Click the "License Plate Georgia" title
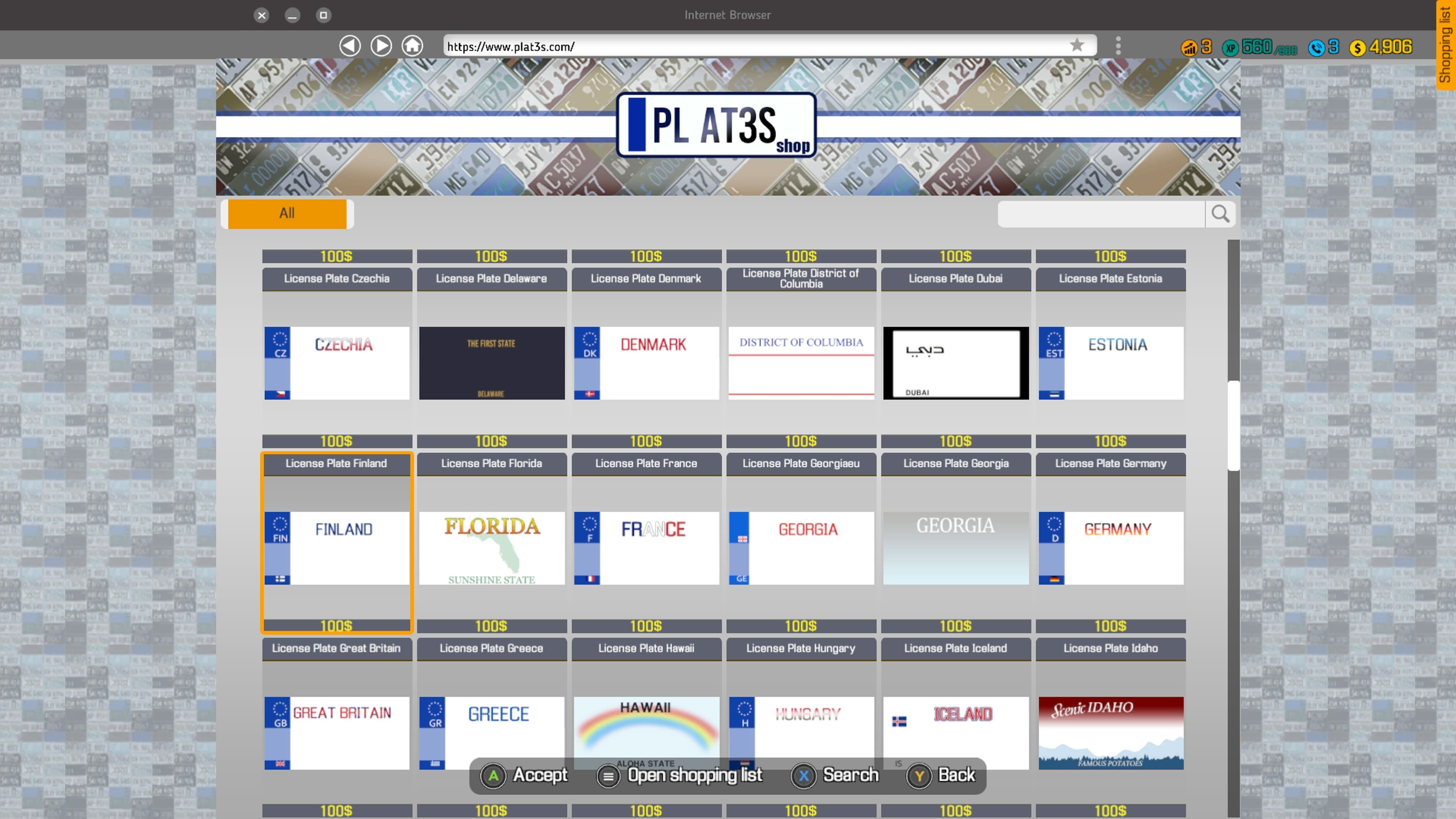This screenshot has width=1456, height=819. tap(956, 463)
